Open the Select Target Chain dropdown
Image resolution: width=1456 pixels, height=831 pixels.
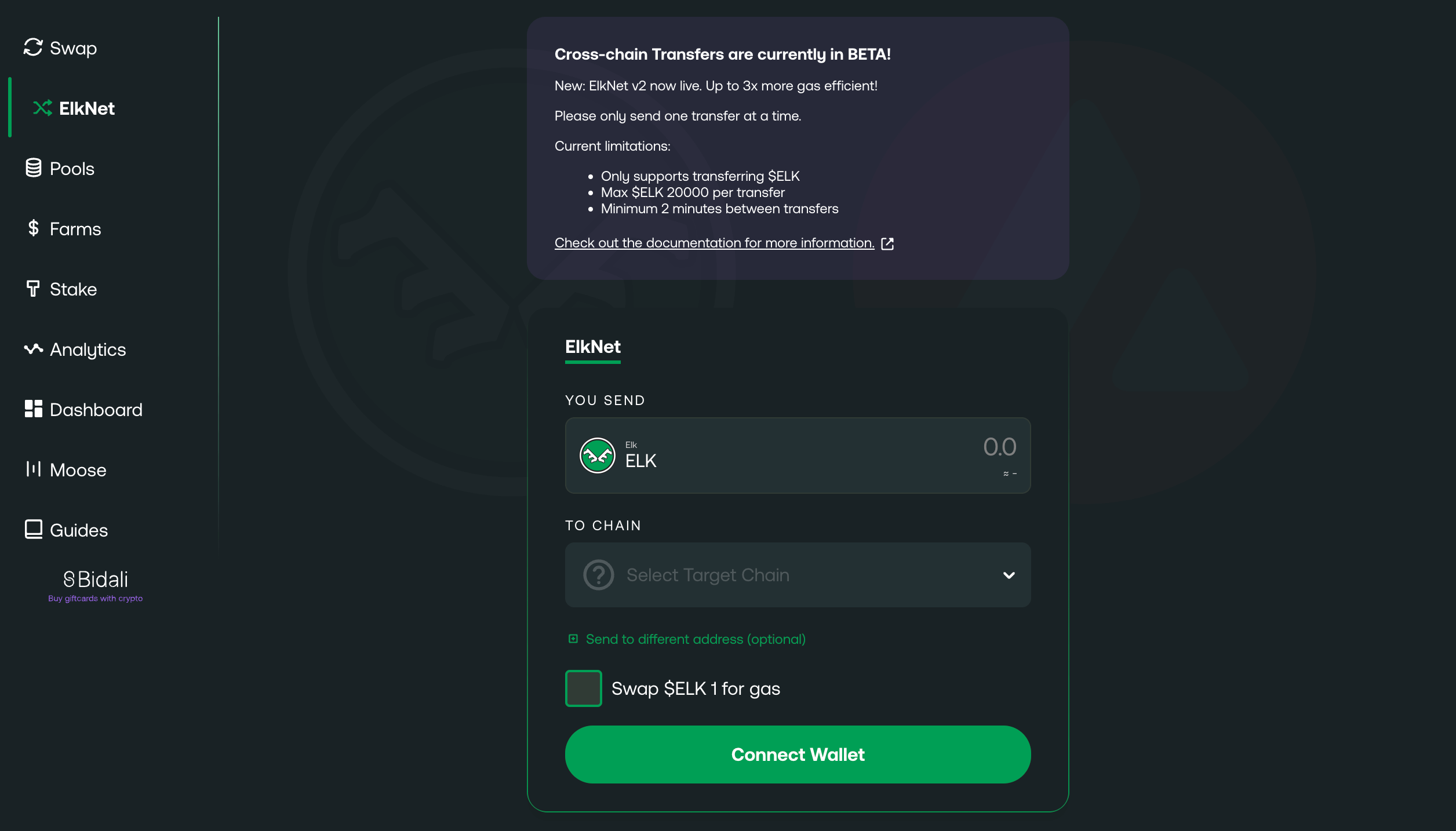[x=798, y=575]
